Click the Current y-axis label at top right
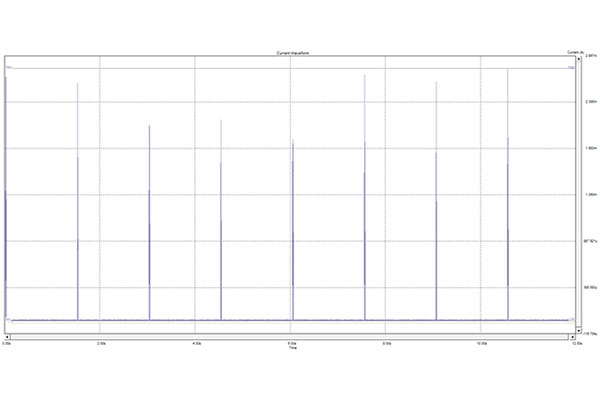Viewport: 600px width, 400px height. [x=575, y=51]
